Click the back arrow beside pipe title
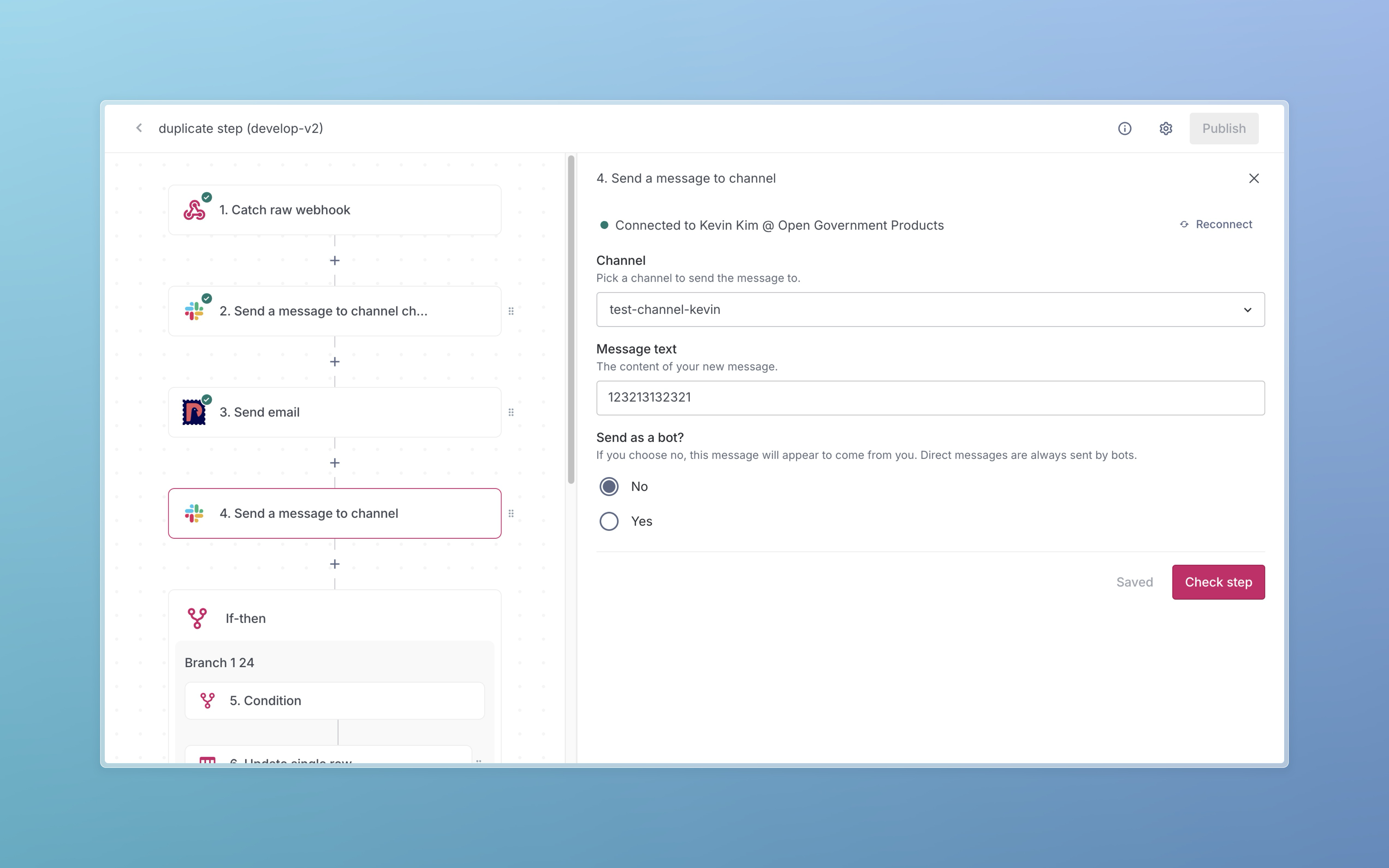Screen dimensions: 1389x868 click(x=139, y=128)
